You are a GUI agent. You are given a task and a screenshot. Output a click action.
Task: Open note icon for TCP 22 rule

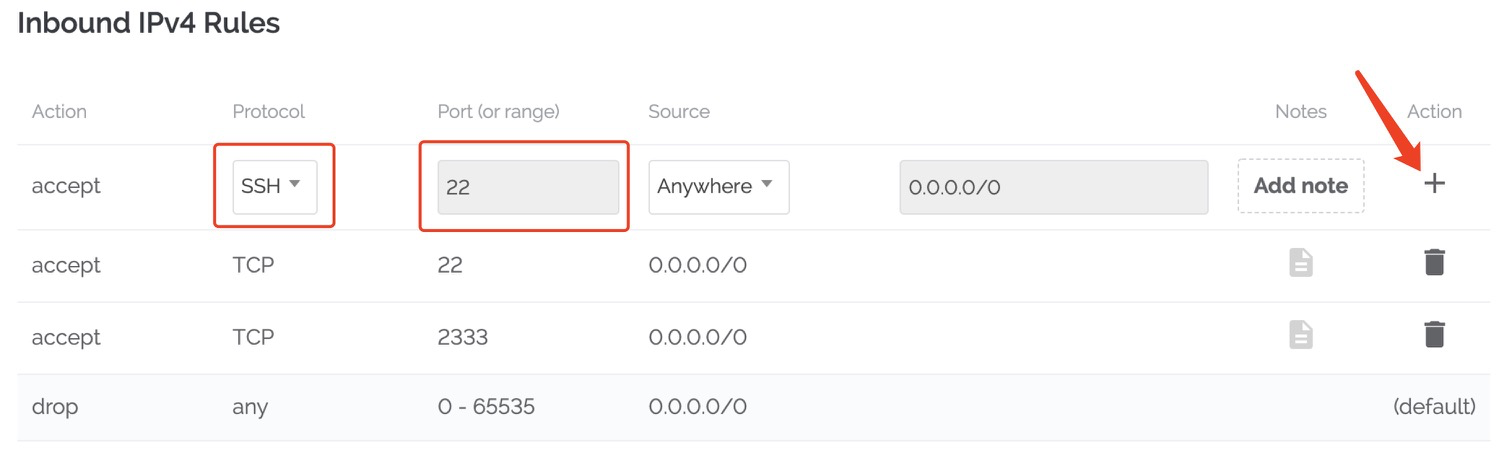(x=1300, y=263)
